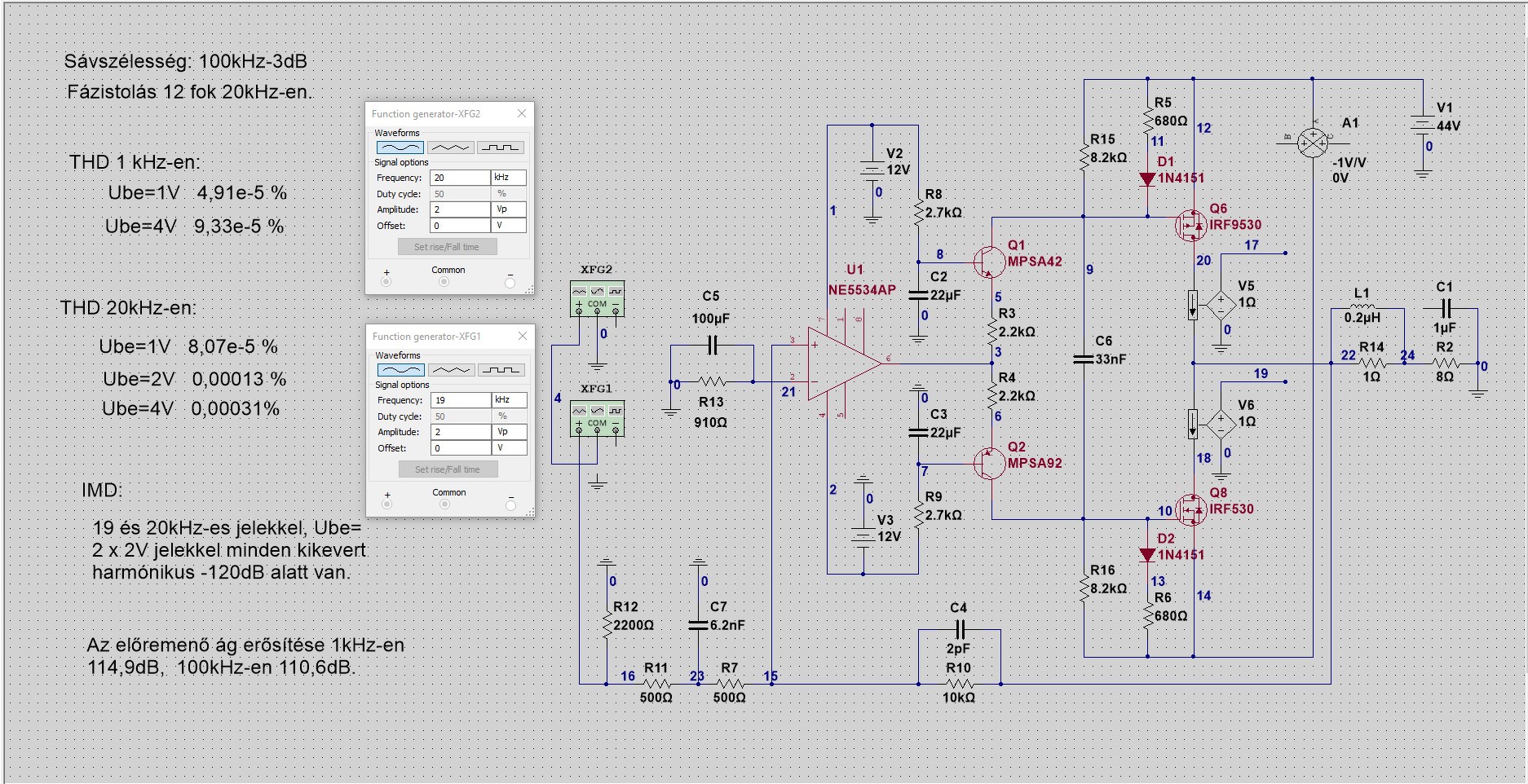Screen dimensions: 1528x784
Task: Select the C6 33nF capacitor symbol
Action: (1084, 359)
